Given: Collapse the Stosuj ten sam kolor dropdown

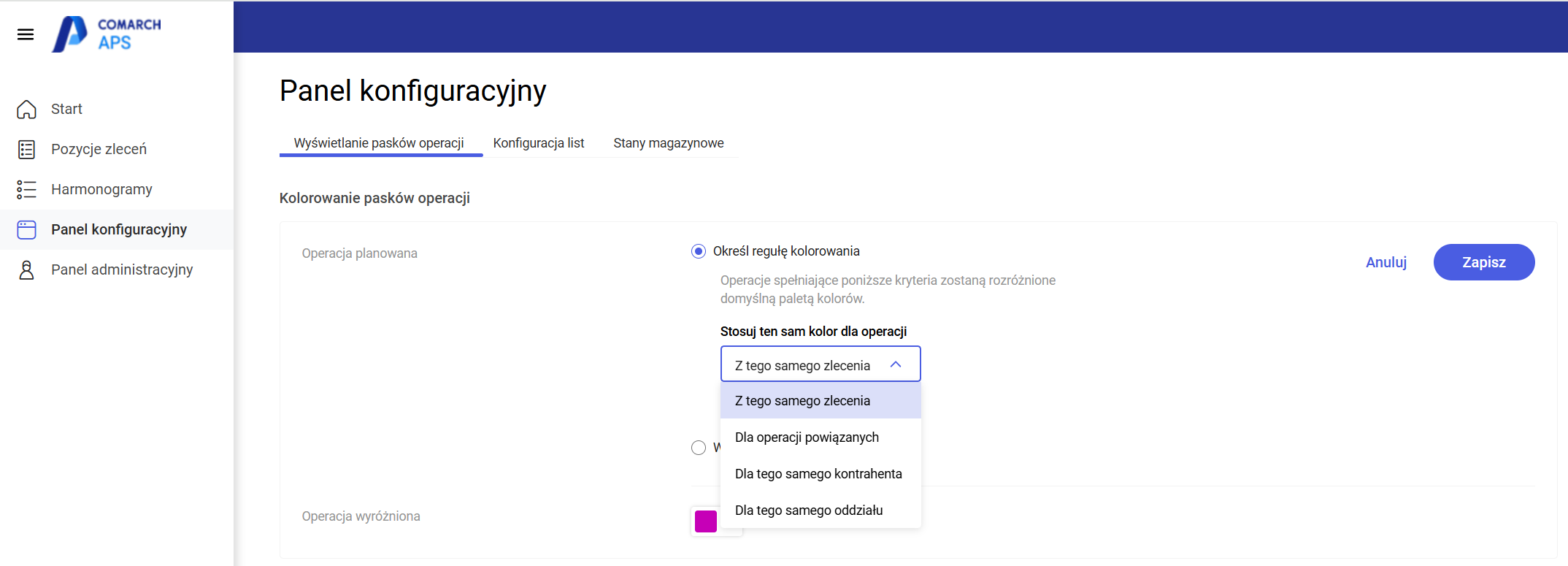Looking at the screenshot, I should (x=820, y=364).
